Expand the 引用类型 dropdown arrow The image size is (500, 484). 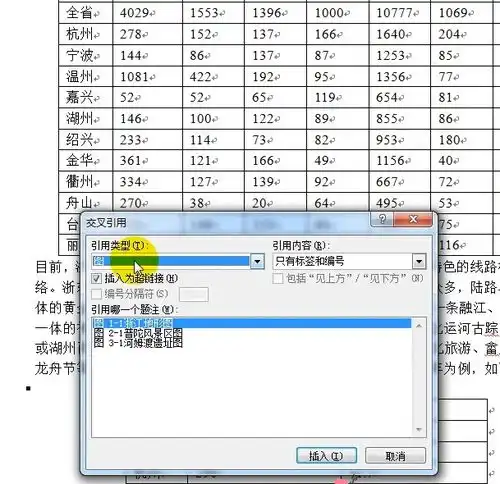click(x=257, y=261)
